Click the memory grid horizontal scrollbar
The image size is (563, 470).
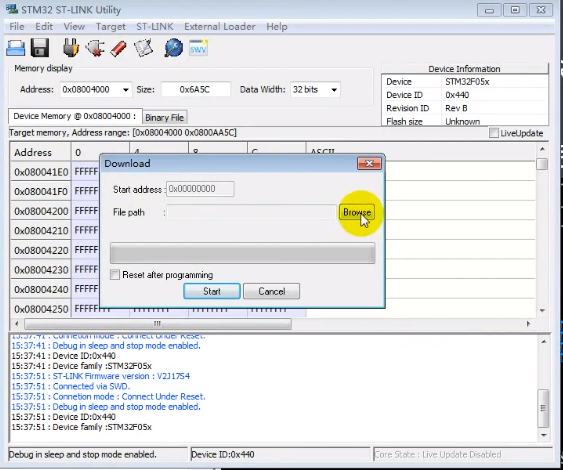coord(158,324)
